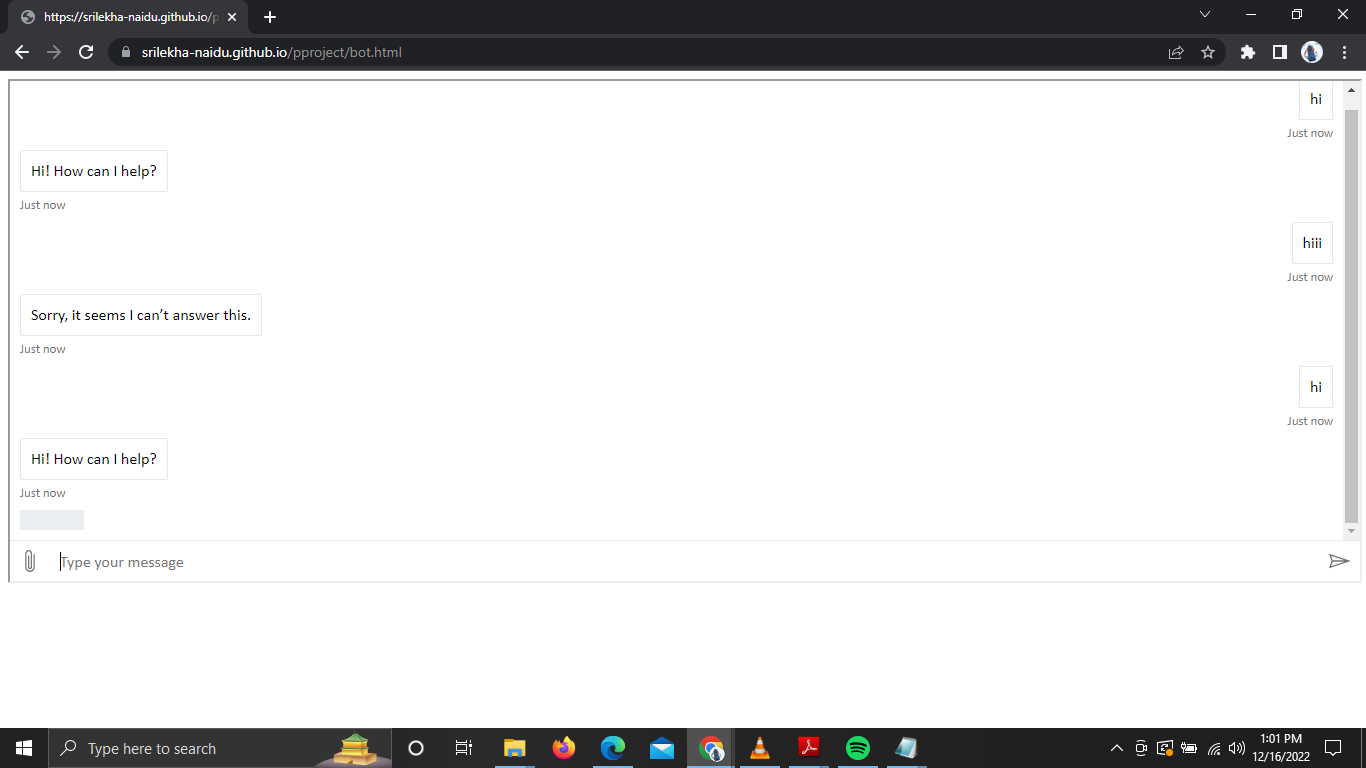Expand hidden icons in the system tray

coord(1117,747)
